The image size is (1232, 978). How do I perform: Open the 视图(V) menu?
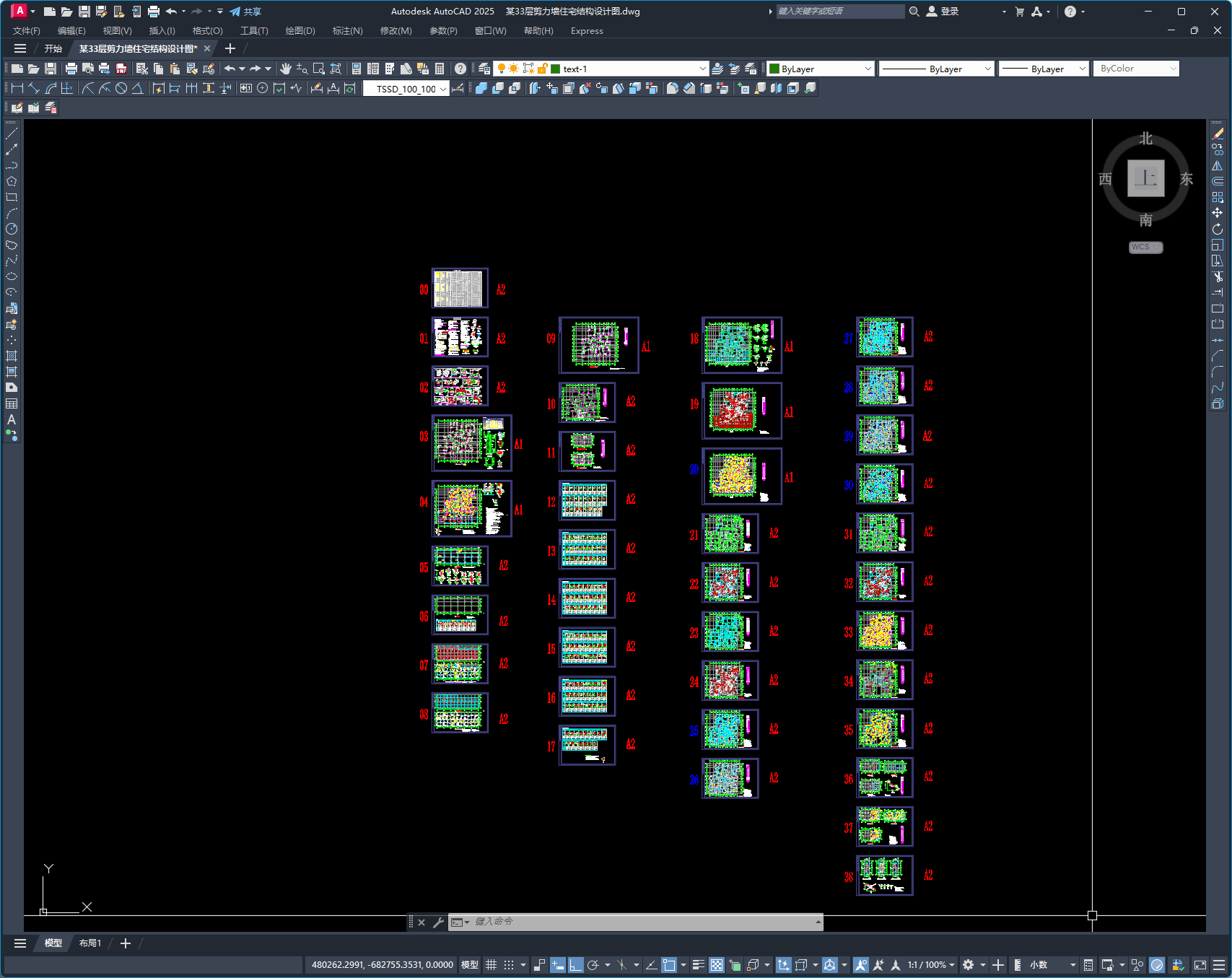pos(117,31)
